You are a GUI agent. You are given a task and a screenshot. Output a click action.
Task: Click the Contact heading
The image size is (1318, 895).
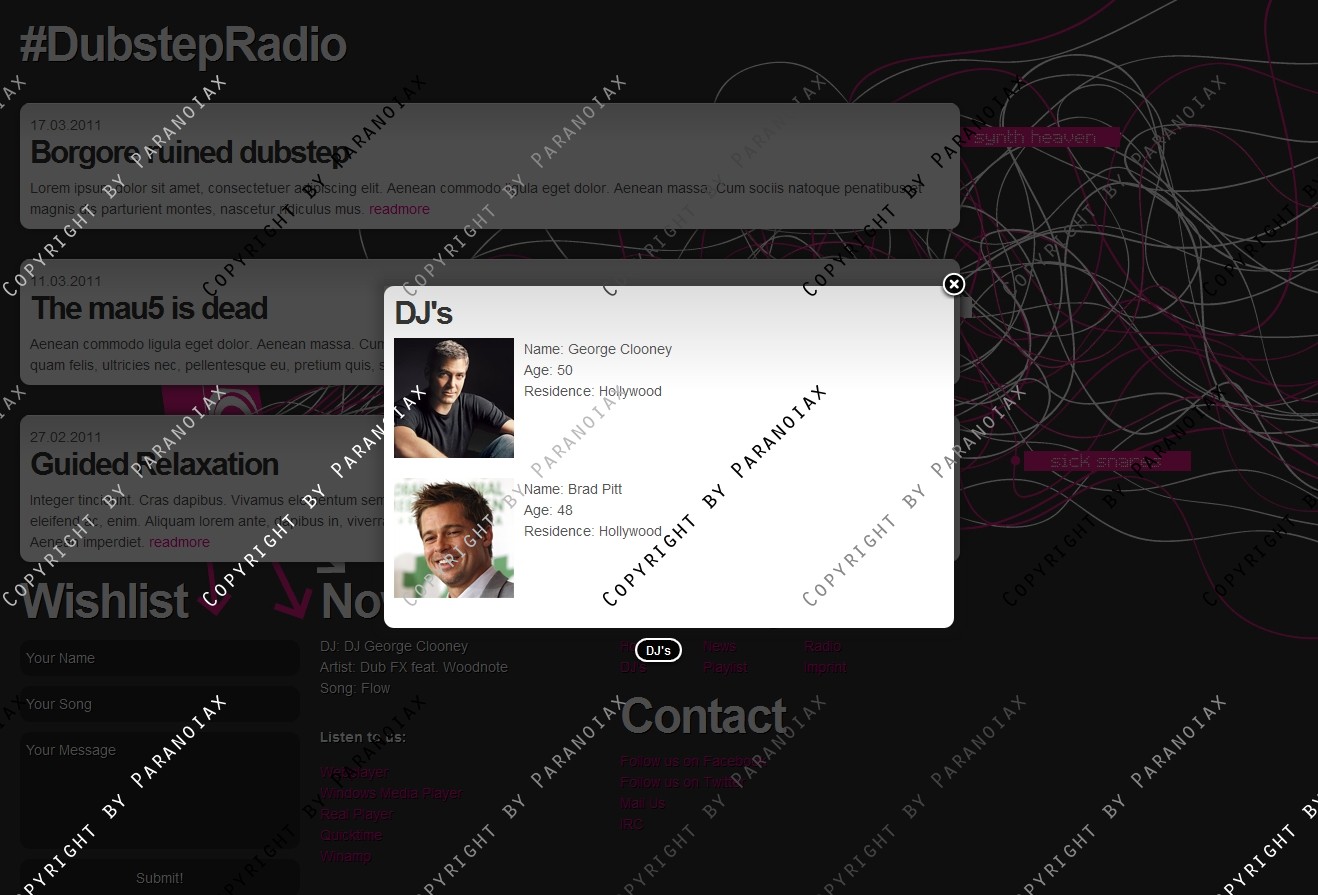703,717
